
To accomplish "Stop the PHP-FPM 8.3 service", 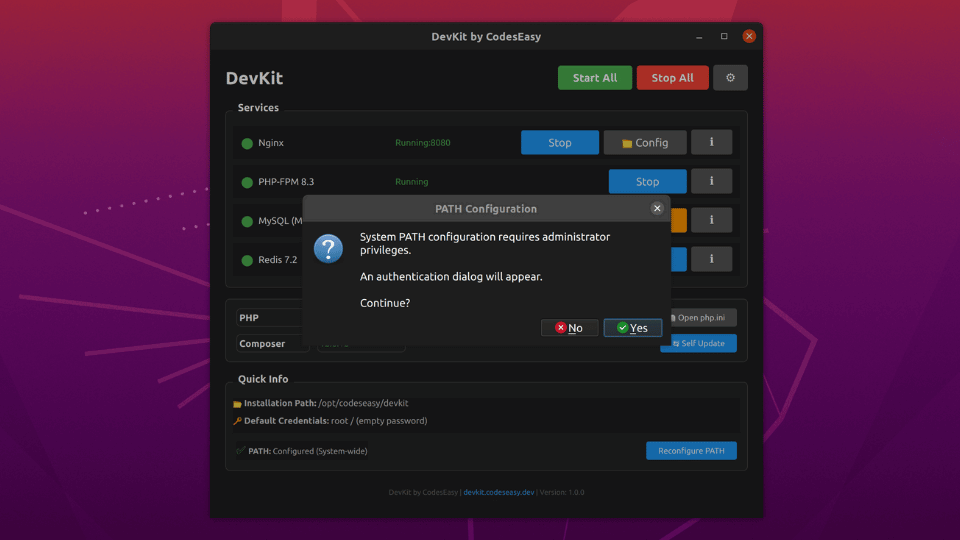I will point(647,181).
